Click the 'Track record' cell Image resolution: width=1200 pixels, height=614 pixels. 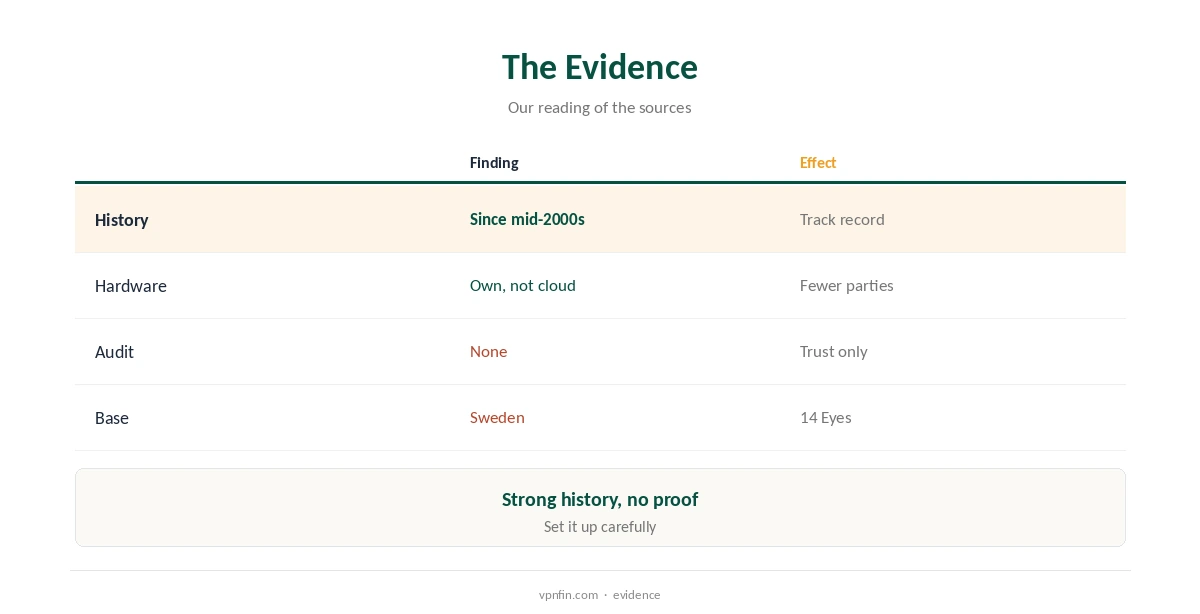[842, 219]
